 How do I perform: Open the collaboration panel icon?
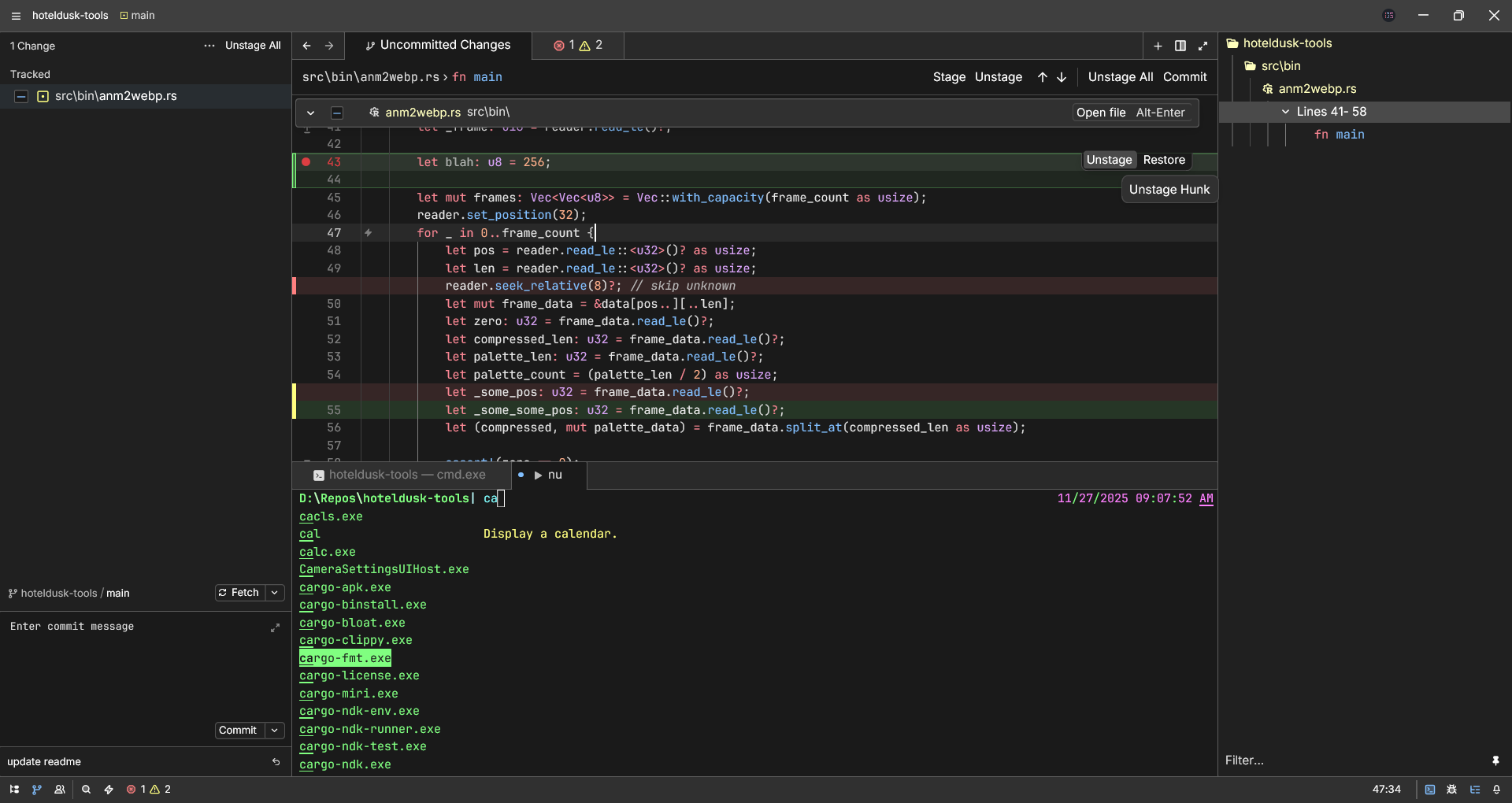point(60,790)
